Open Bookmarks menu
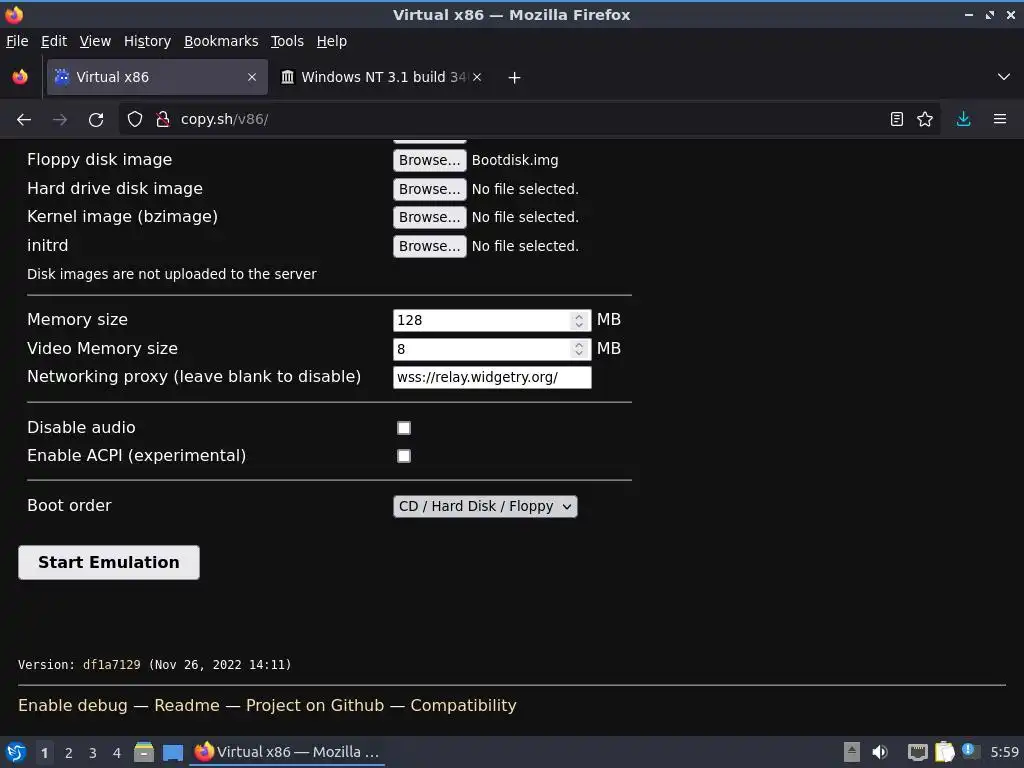The height and width of the screenshot is (768, 1024). click(221, 41)
